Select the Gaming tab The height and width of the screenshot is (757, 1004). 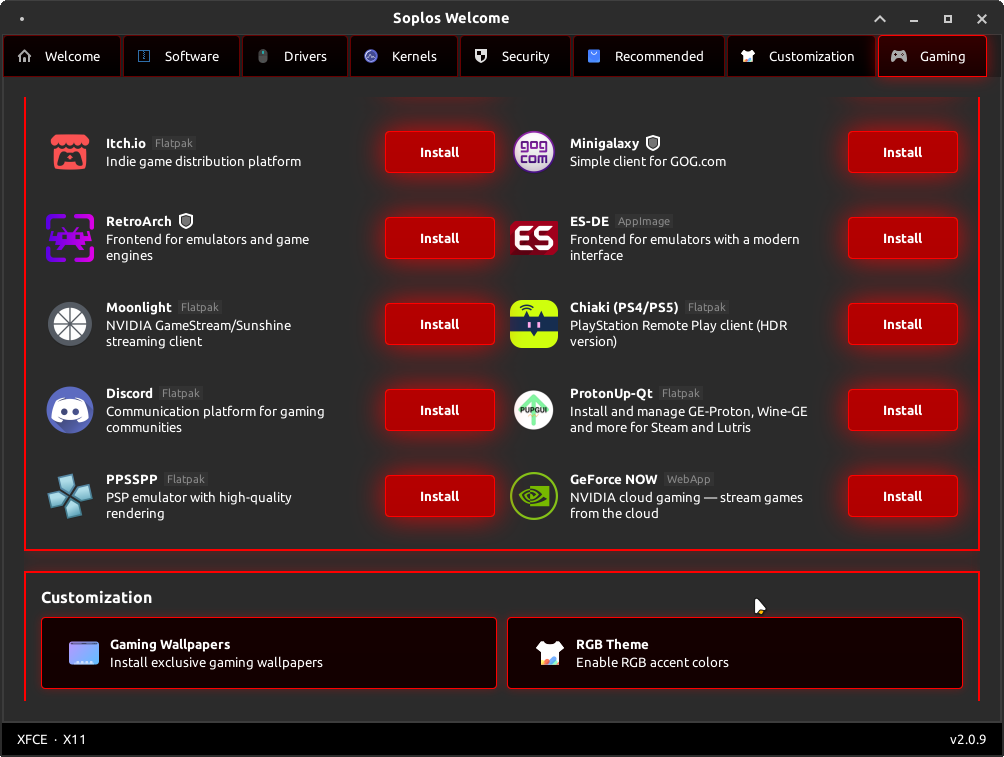932,56
